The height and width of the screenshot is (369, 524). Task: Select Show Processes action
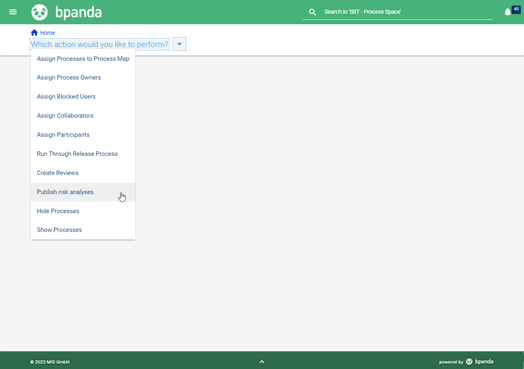click(x=83, y=230)
